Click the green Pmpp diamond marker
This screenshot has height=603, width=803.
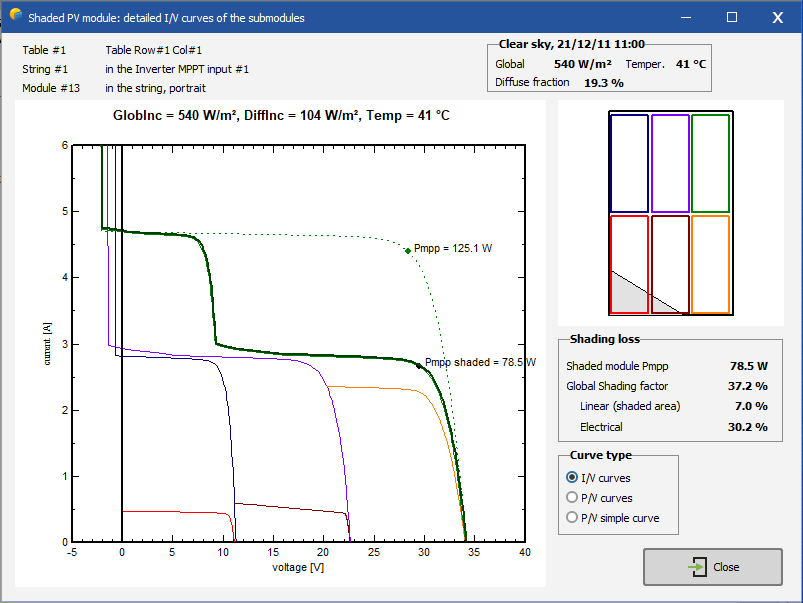[x=408, y=251]
